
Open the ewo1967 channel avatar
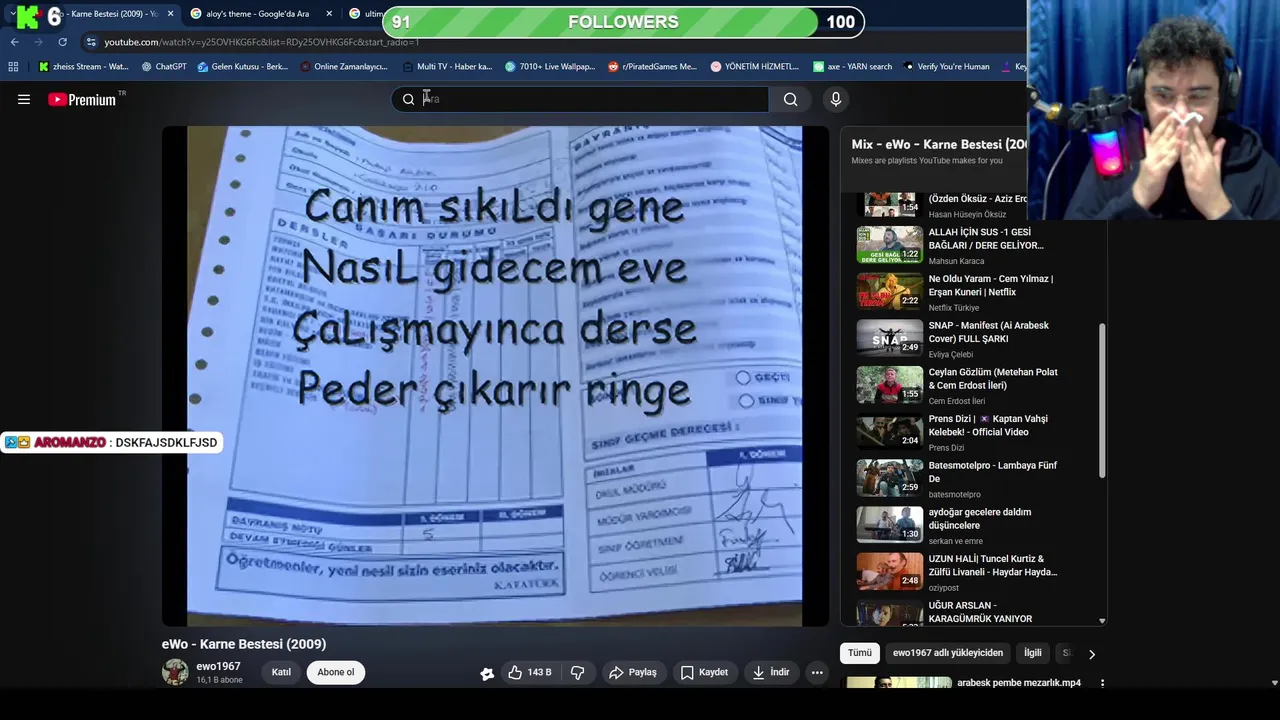coord(175,672)
